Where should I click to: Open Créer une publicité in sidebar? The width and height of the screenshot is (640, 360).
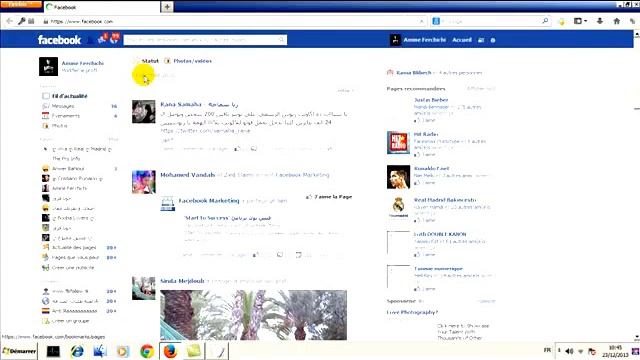coord(73,268)
